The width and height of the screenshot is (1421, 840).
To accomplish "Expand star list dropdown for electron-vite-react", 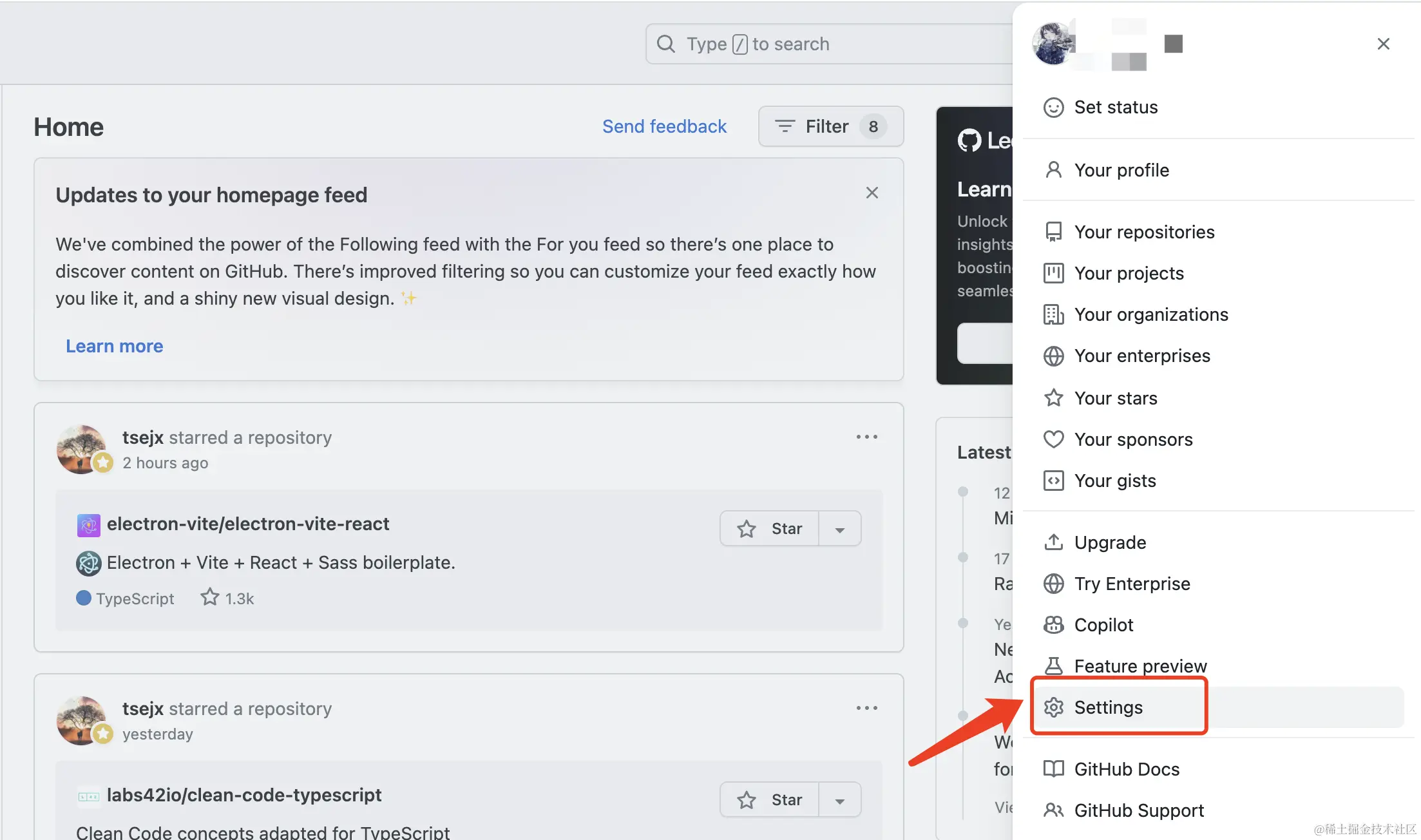I will point(840,529).
